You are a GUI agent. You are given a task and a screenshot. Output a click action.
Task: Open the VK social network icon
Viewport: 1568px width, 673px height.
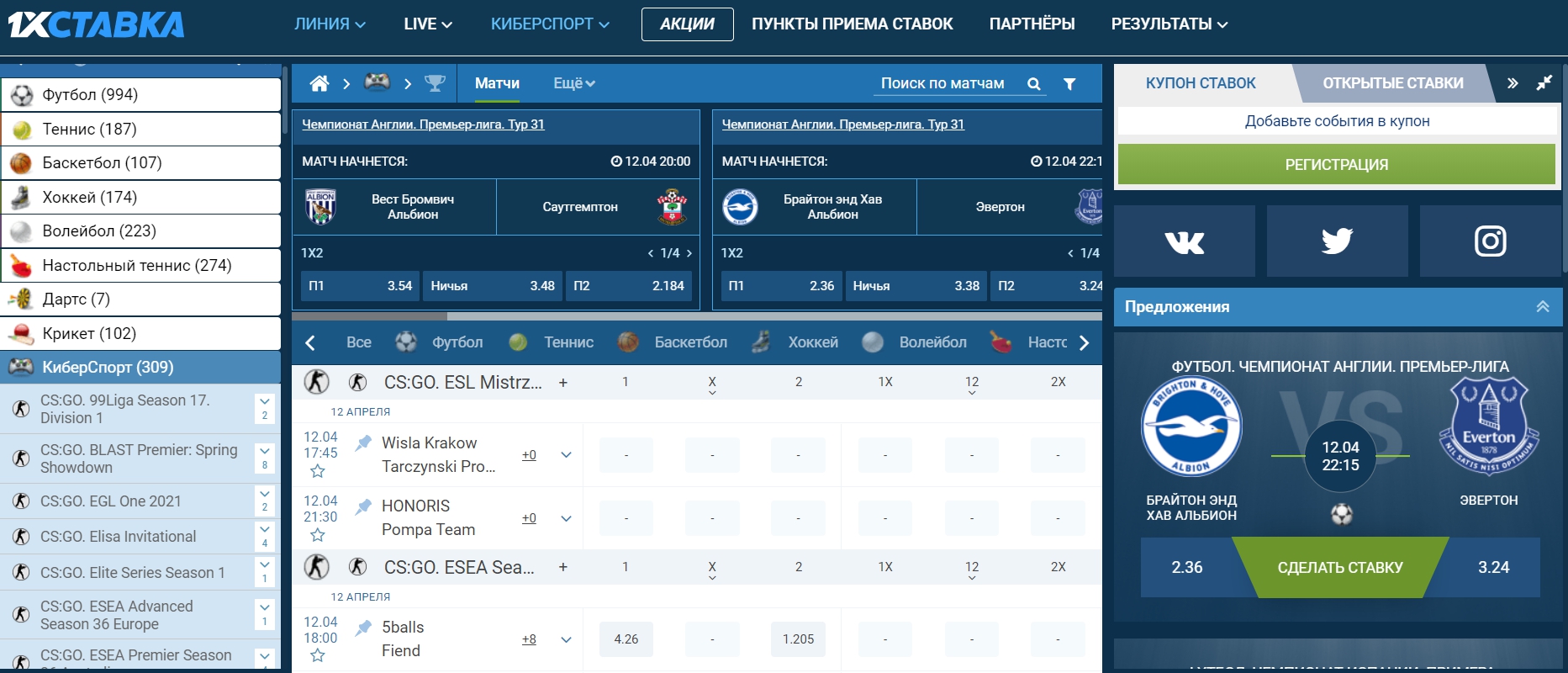coord(1185,241)
